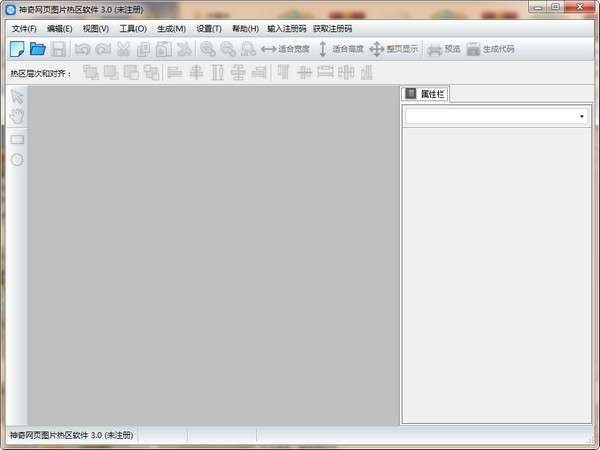Screen dimensions: 600x450
Task: Click the 生成代码 generate code button
Action: 491,49
